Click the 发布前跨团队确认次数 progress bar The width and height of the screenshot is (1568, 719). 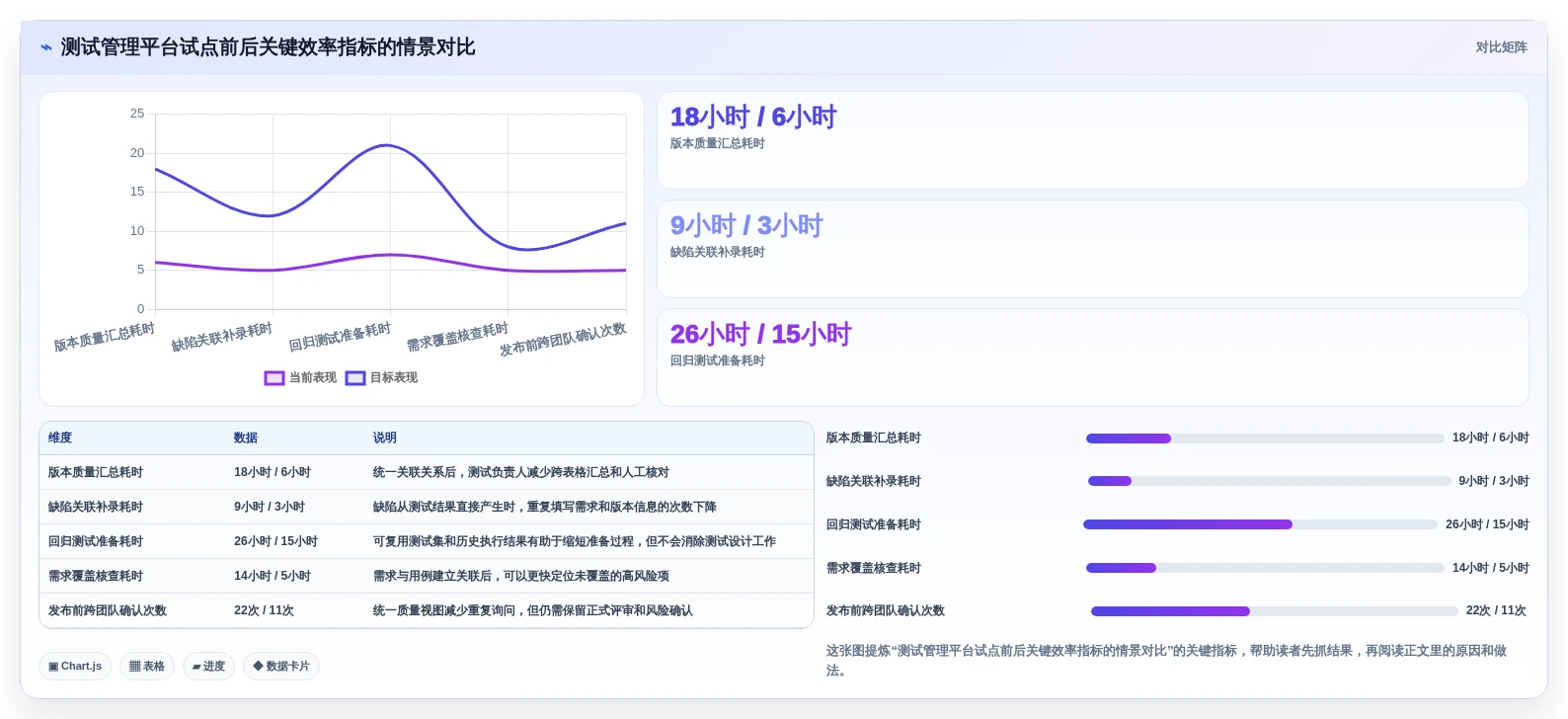tap(1274, 611)
